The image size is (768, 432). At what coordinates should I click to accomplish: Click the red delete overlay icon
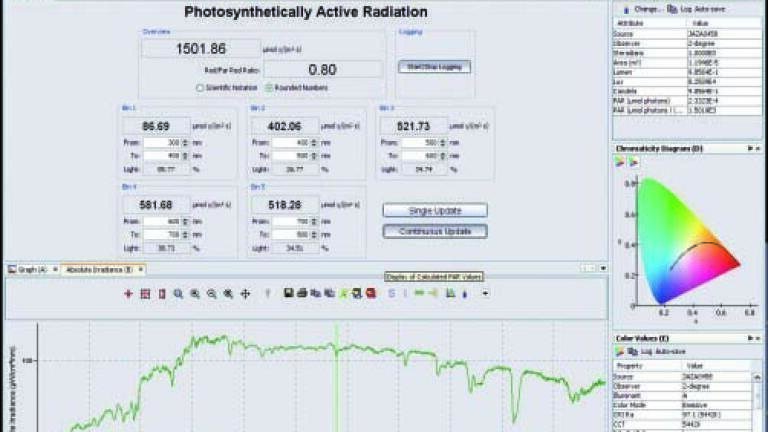371,293
